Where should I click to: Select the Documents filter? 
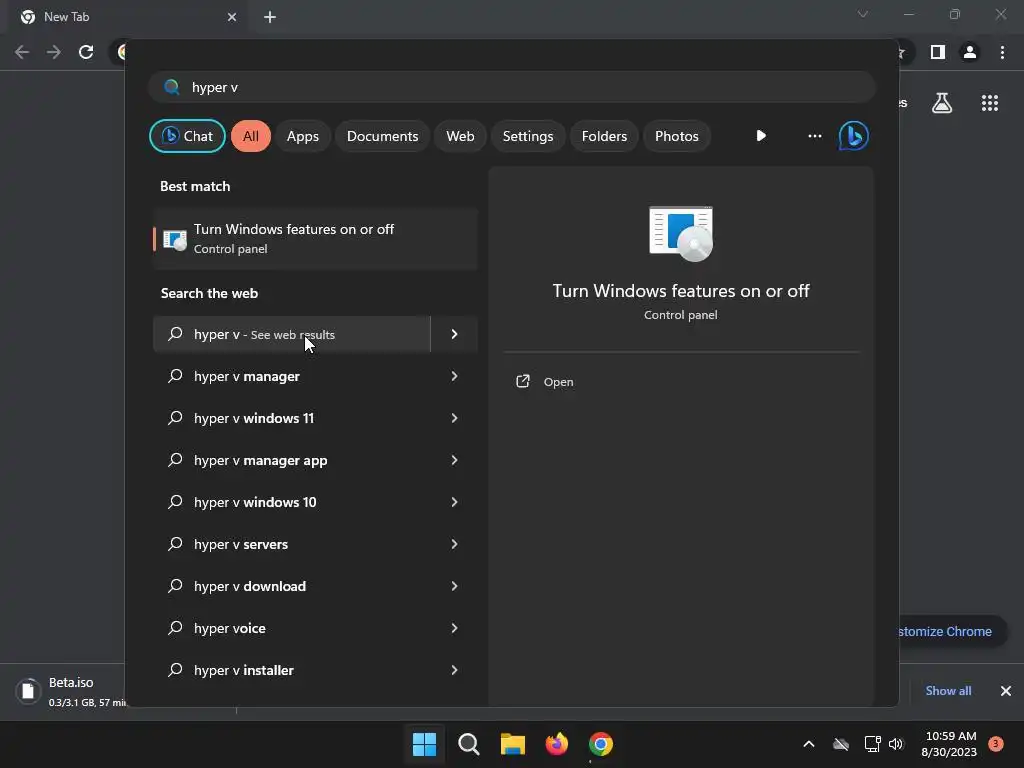pyautogui.click(x=382, y=136)
